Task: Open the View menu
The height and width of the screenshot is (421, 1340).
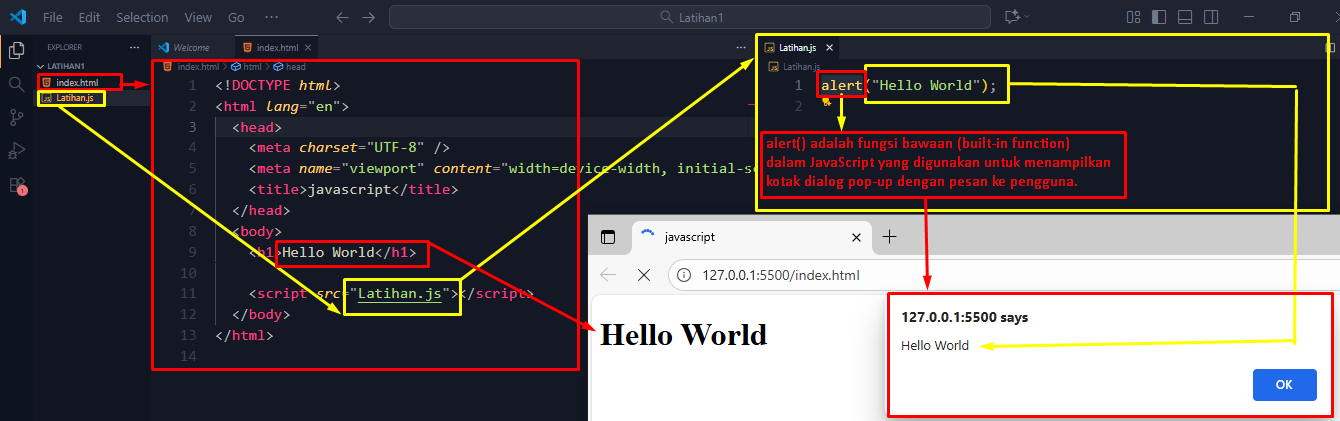Action: pyautogui.click(x=198, y=18)
